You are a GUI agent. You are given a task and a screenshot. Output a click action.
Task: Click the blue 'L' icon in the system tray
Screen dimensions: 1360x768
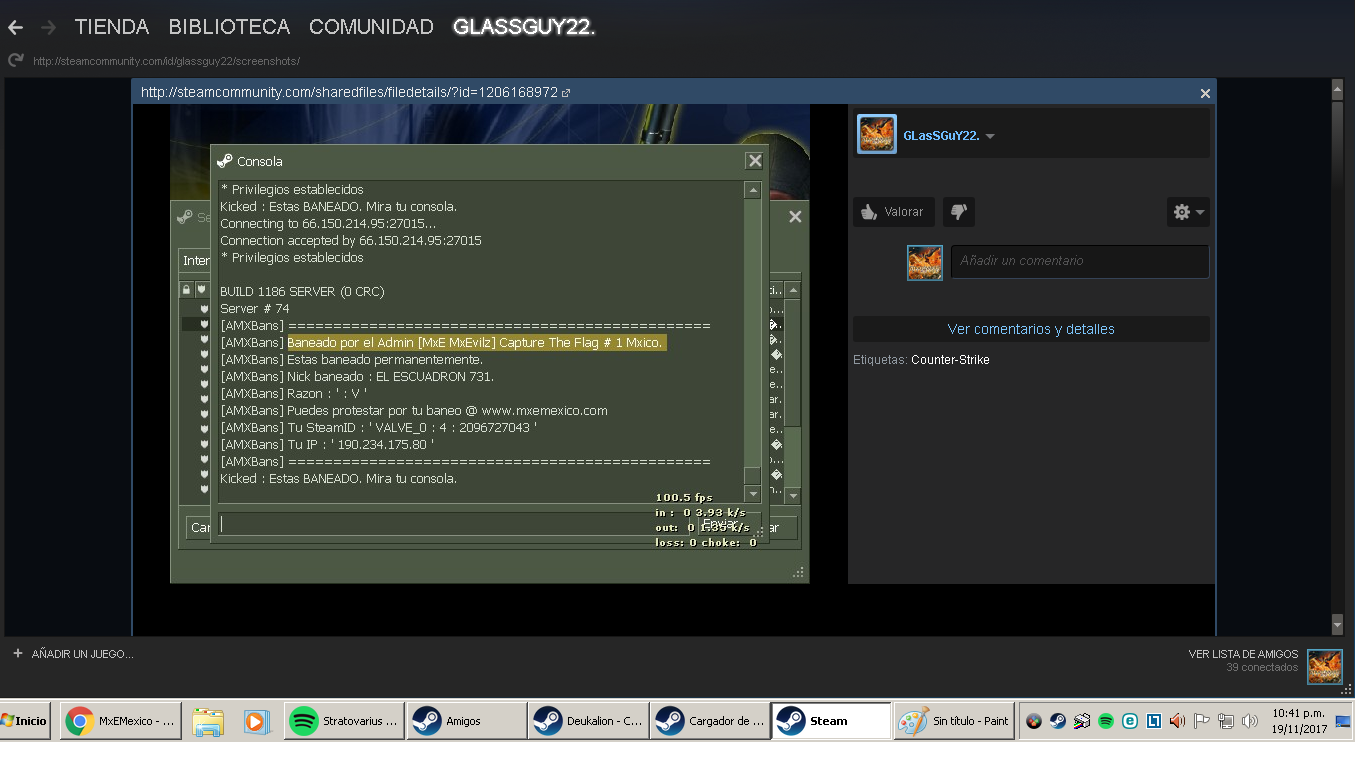[1154, 721]
